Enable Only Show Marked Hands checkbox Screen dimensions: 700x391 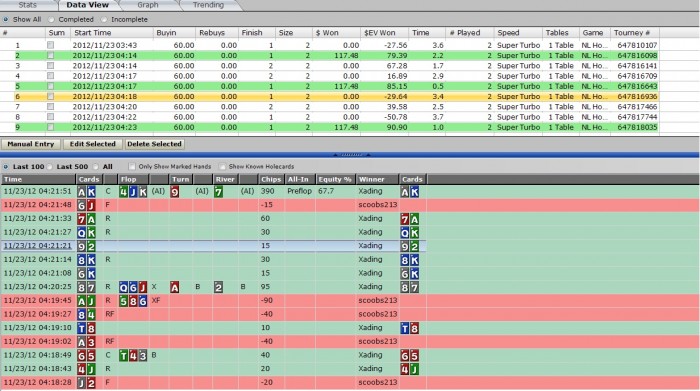point(132,166)
